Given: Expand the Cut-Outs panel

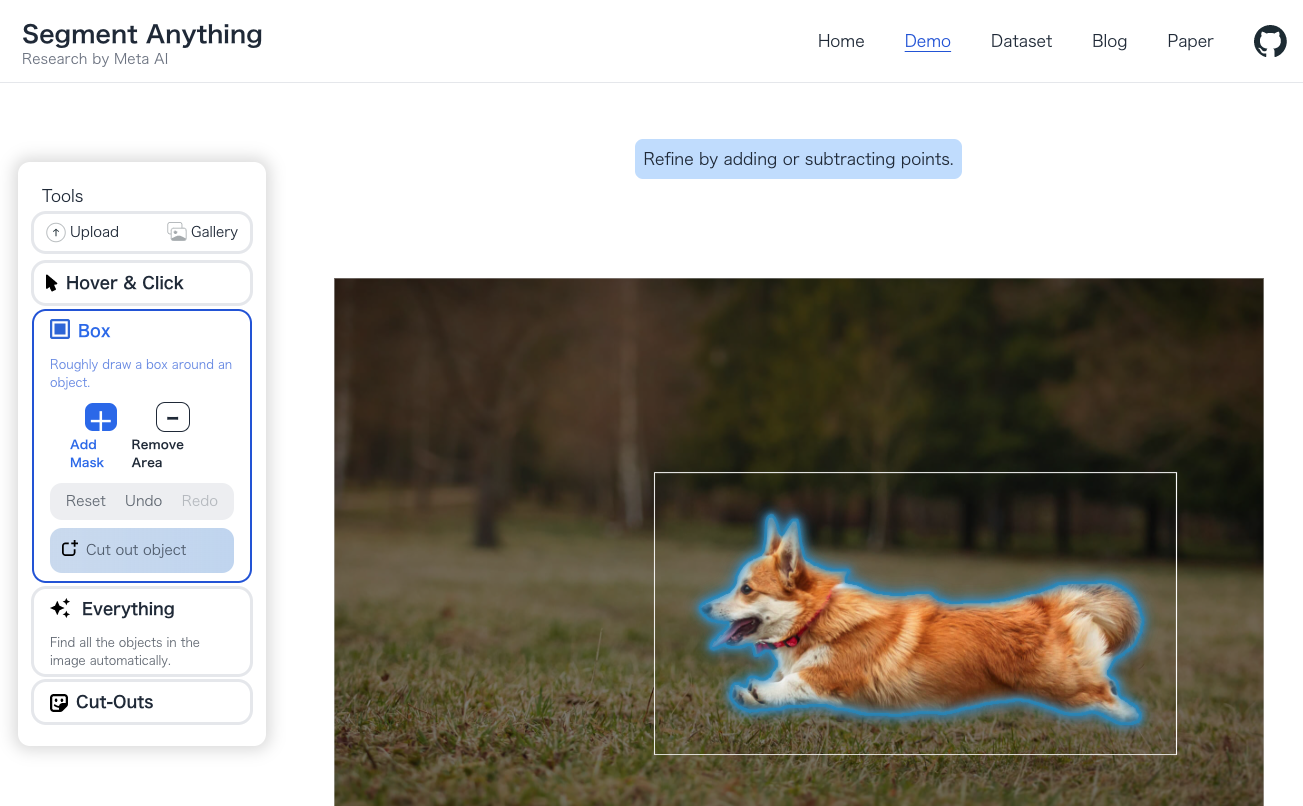Looking at the screenshot, I should (115, 702).
